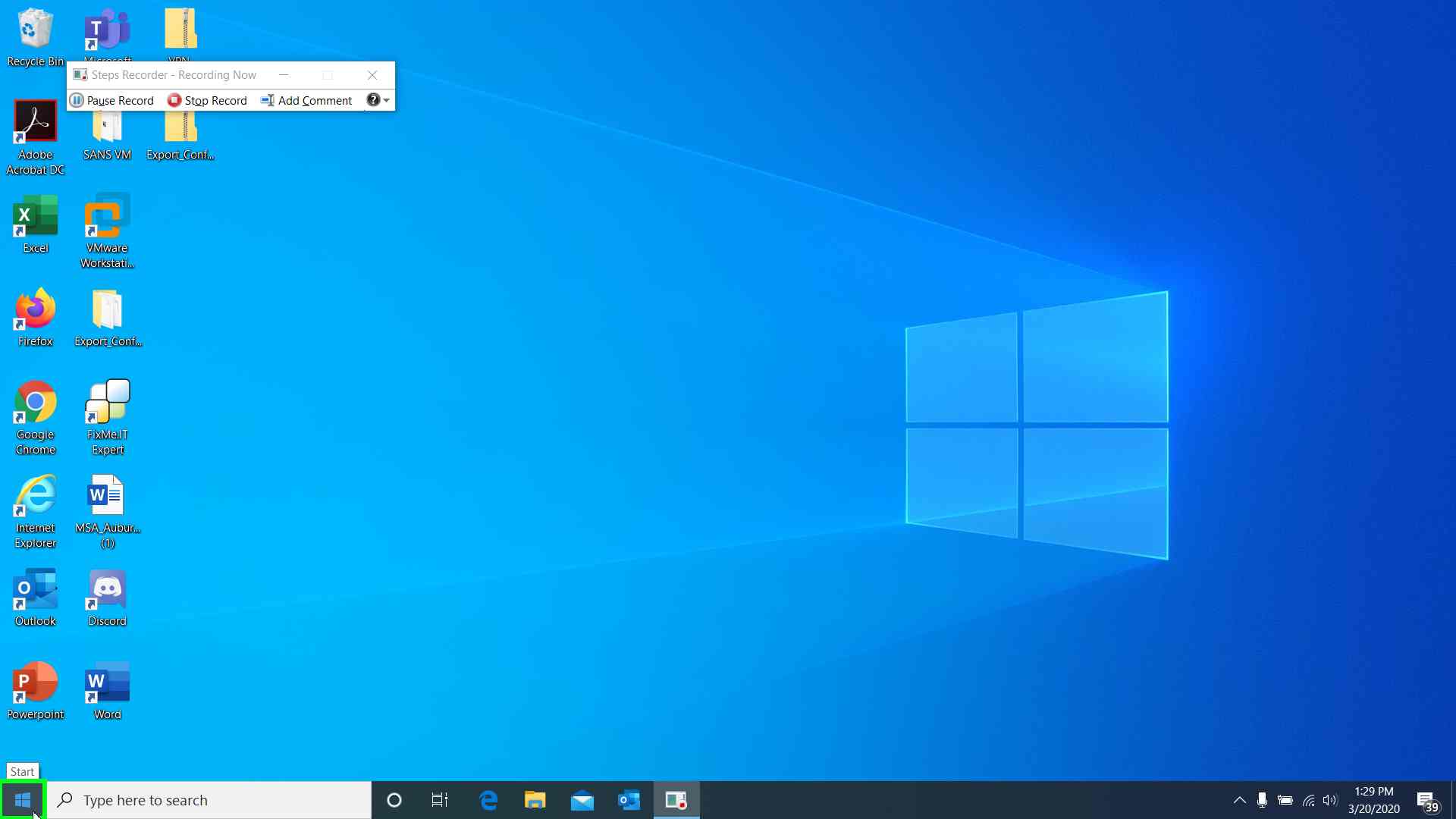Open the Steps Recorder help dropdown arrow
The width and height of the screenshot is (1456, 819).
(387, 100)
